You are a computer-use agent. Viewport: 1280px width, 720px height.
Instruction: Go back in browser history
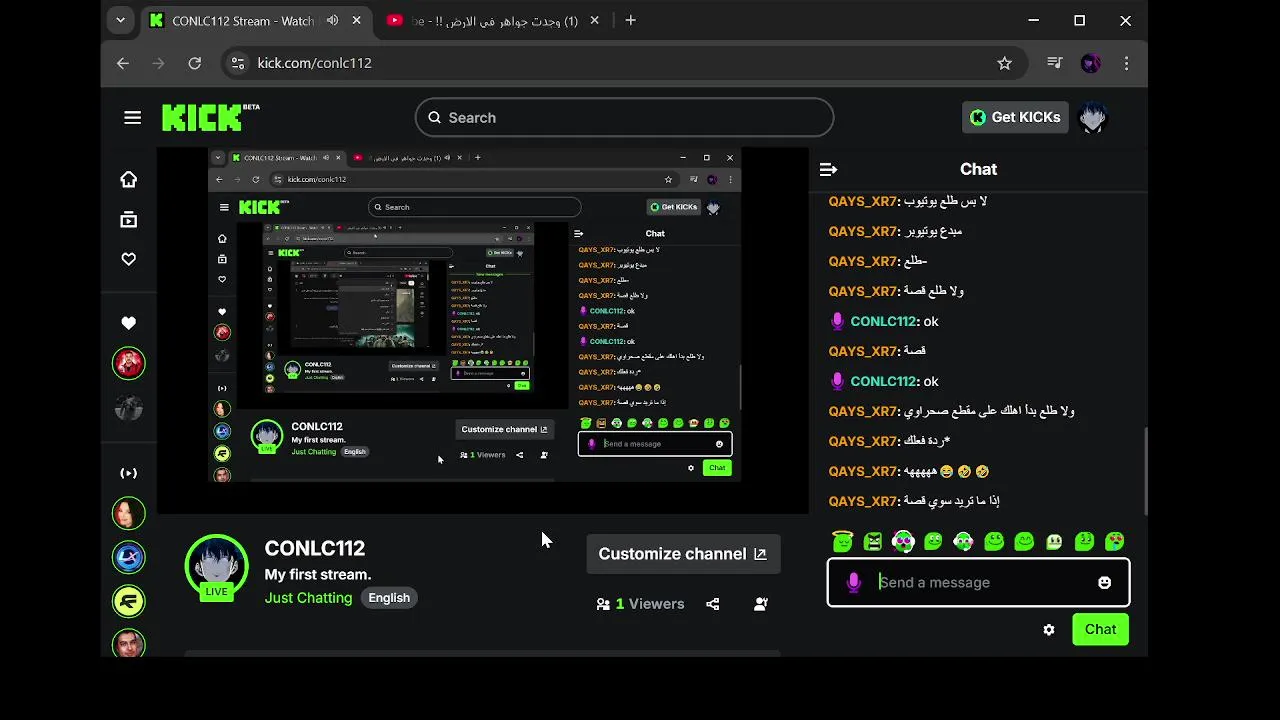(x=122, y=63)
